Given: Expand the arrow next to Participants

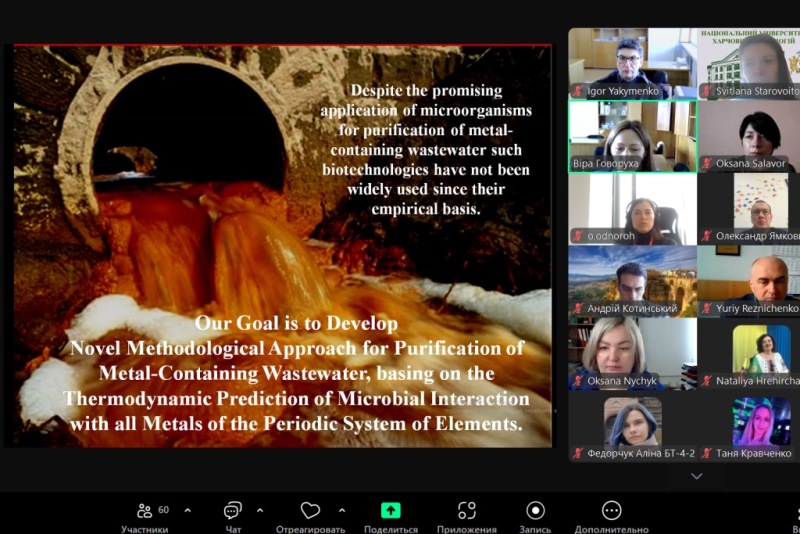Looking at the screenshot, I should coord(188,510).
